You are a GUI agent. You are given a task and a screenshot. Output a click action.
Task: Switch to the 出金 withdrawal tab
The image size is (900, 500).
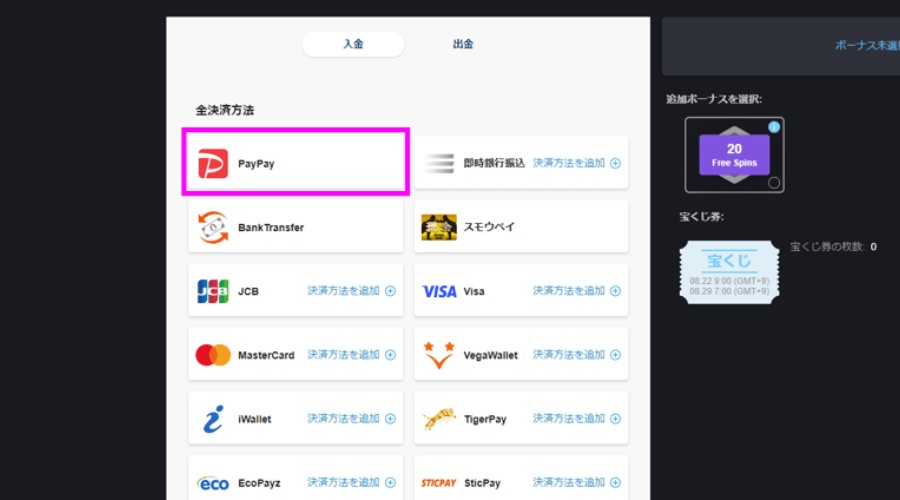click(463, 44)
